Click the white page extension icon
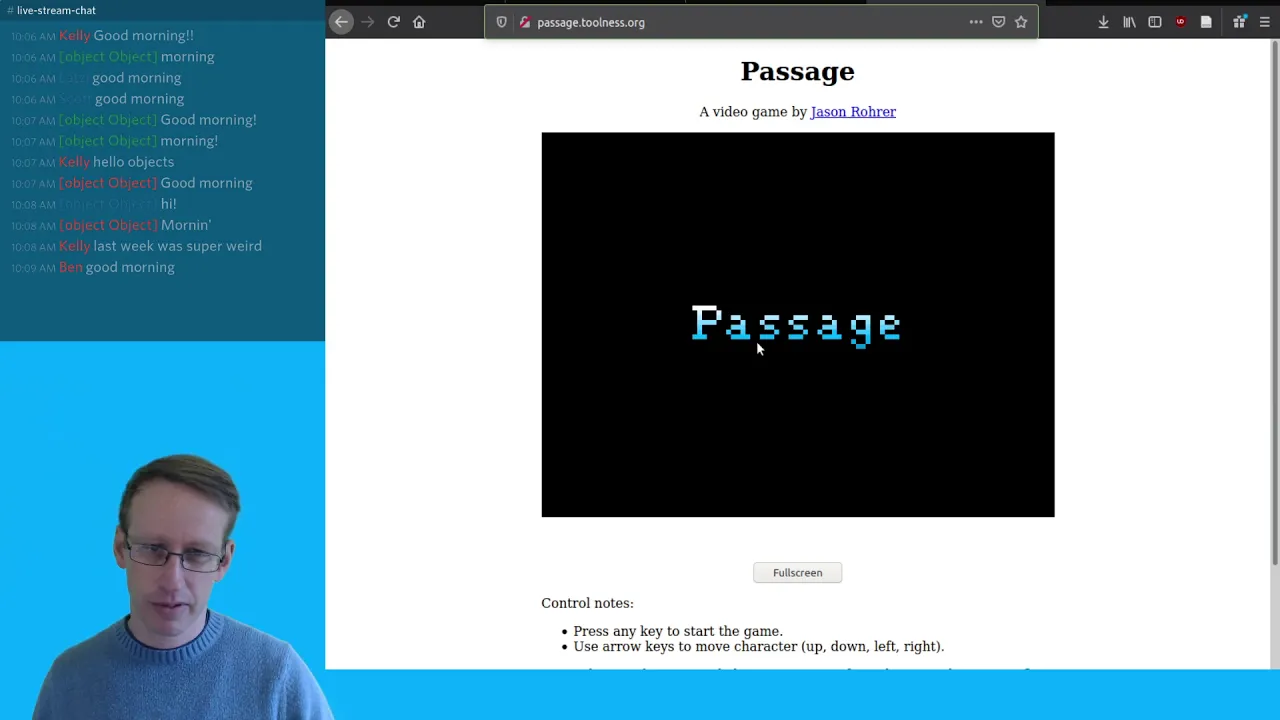This screenshot has width=1280, height=720. point(1206,22)
